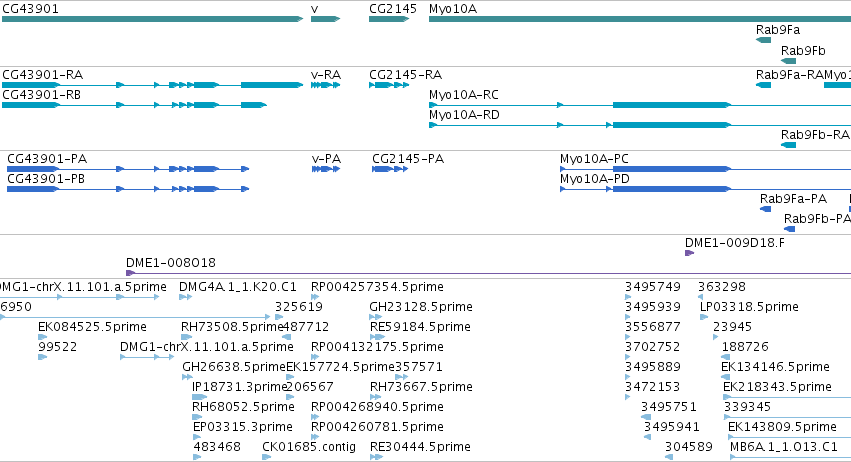Open the LP03318.5prime EST label

click(749, 307)
